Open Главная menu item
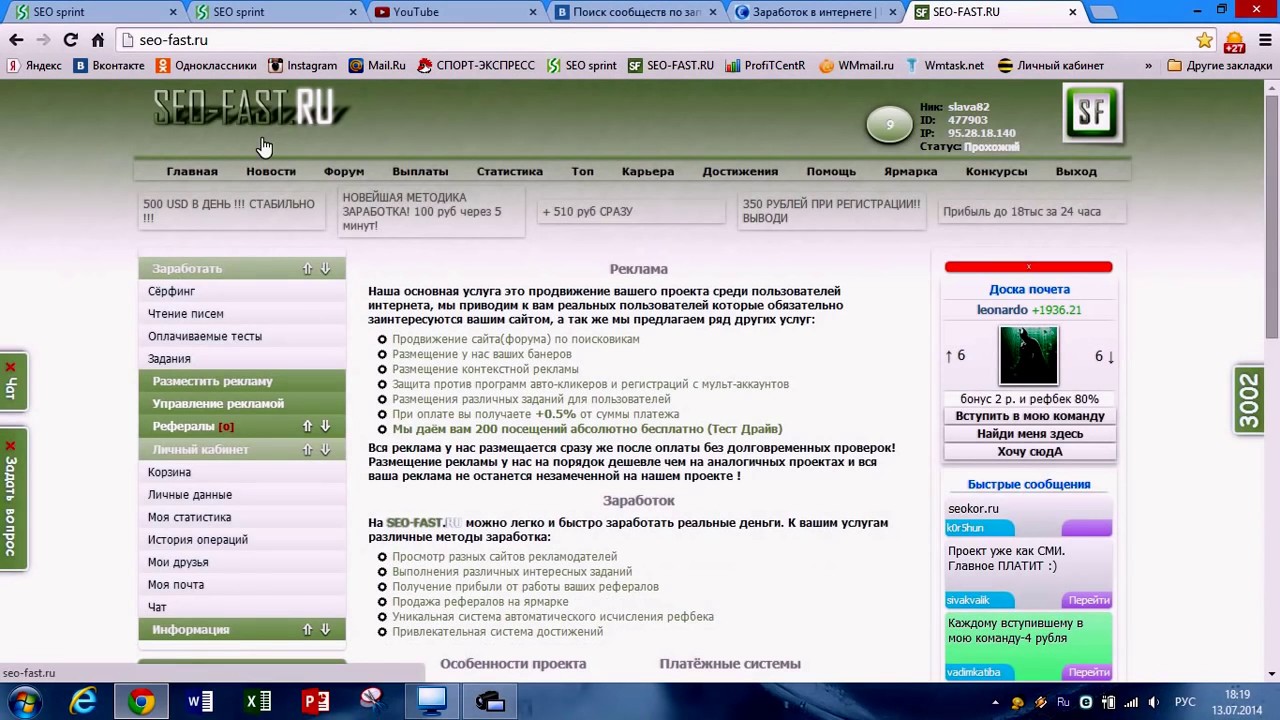Viewport: 1280px width, 720px height. click(192, 171)
